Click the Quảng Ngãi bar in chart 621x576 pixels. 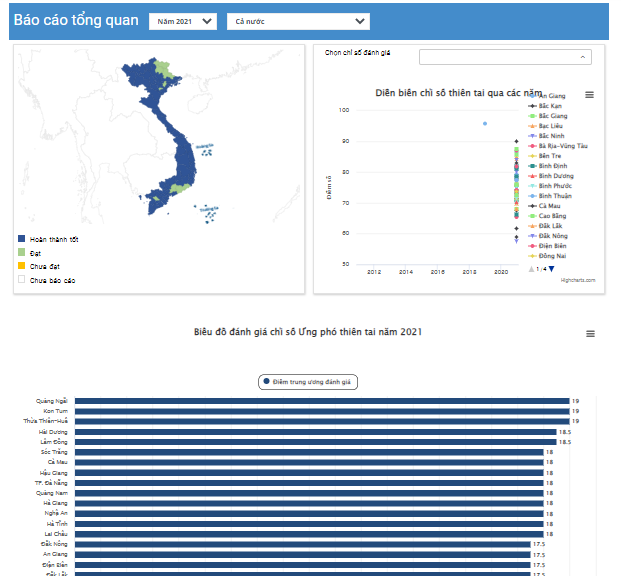pos(320,401)
